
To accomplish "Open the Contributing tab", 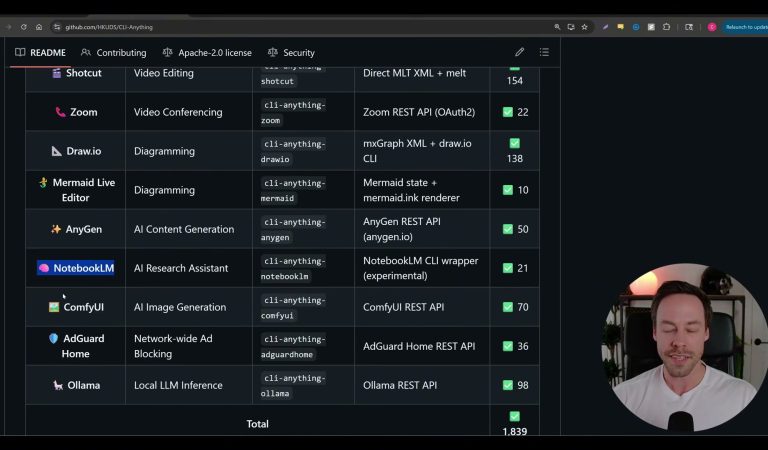I will pos(114,52).
